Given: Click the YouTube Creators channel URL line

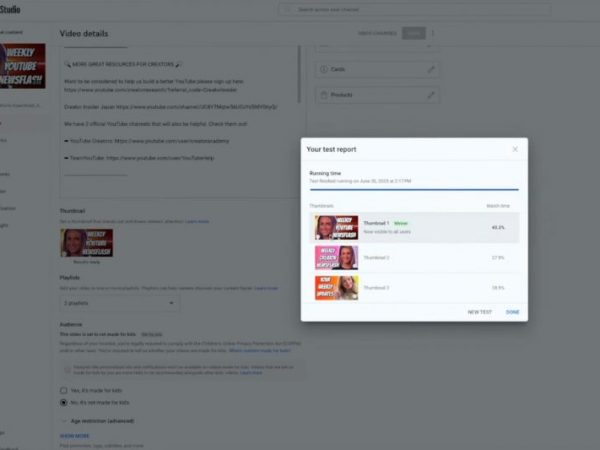Looking at the screenshot, I should pyautogui.click(x=147, y=141).
